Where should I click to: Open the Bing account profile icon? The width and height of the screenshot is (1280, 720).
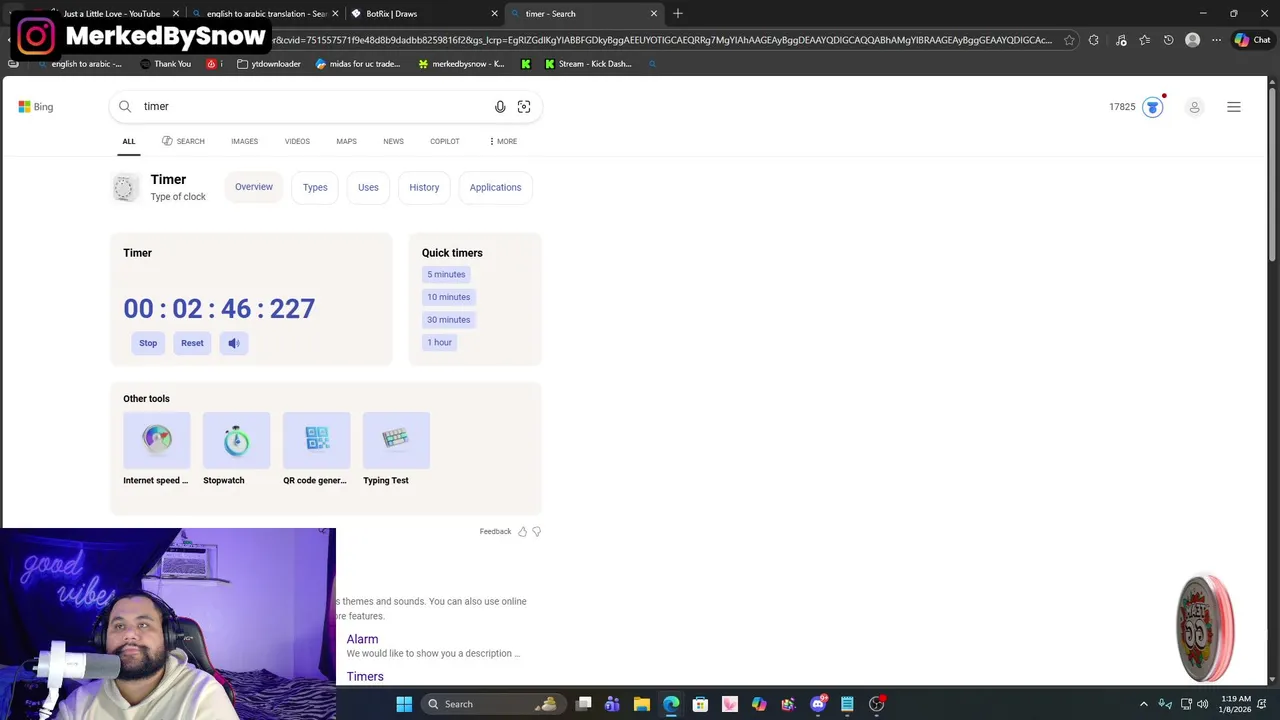pyautogui.click(x=1194, y=107)
